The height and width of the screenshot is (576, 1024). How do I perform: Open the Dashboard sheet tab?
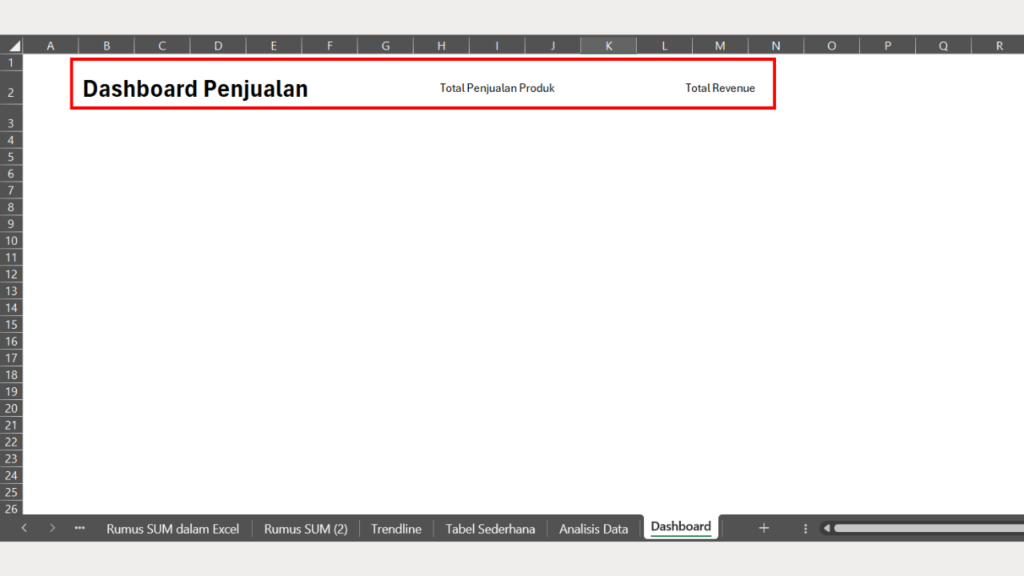680,527
